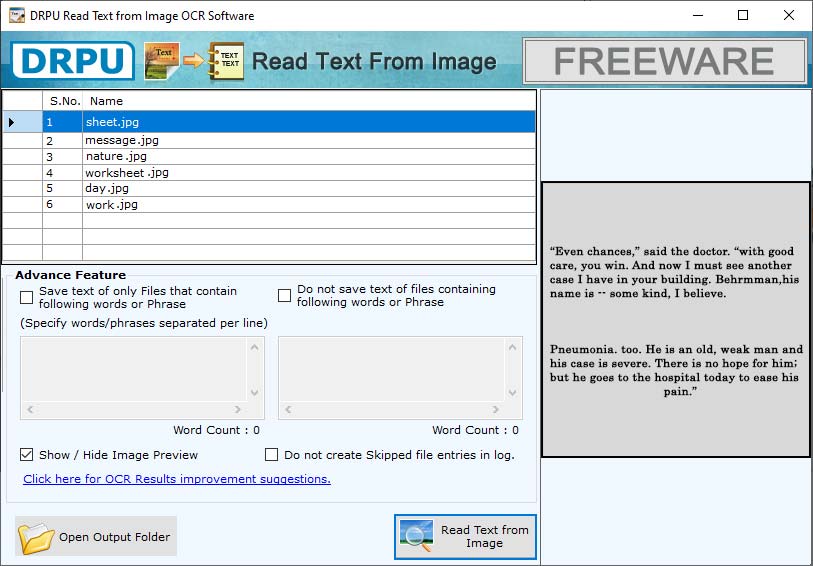Screen dimensions: 813x566
Task: Click the up arrow of the left text box scrollbar
Action: click(x=255, y=347)
